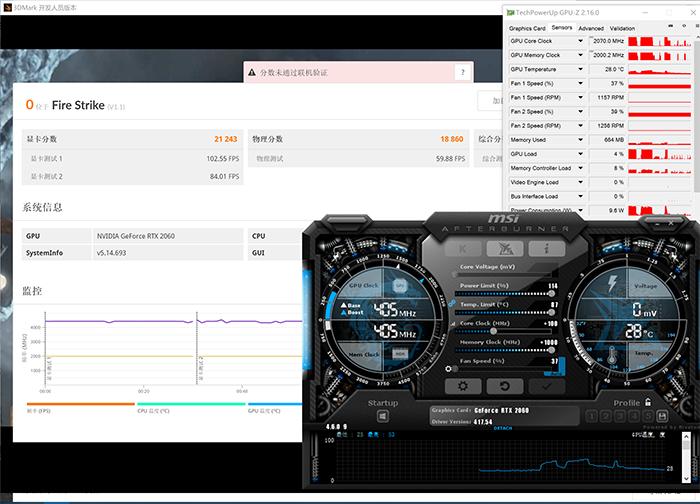Select profile slot 3 in Afterburner
The width and height of the screenshot is (700, 504).
click(x=620, y=417)
